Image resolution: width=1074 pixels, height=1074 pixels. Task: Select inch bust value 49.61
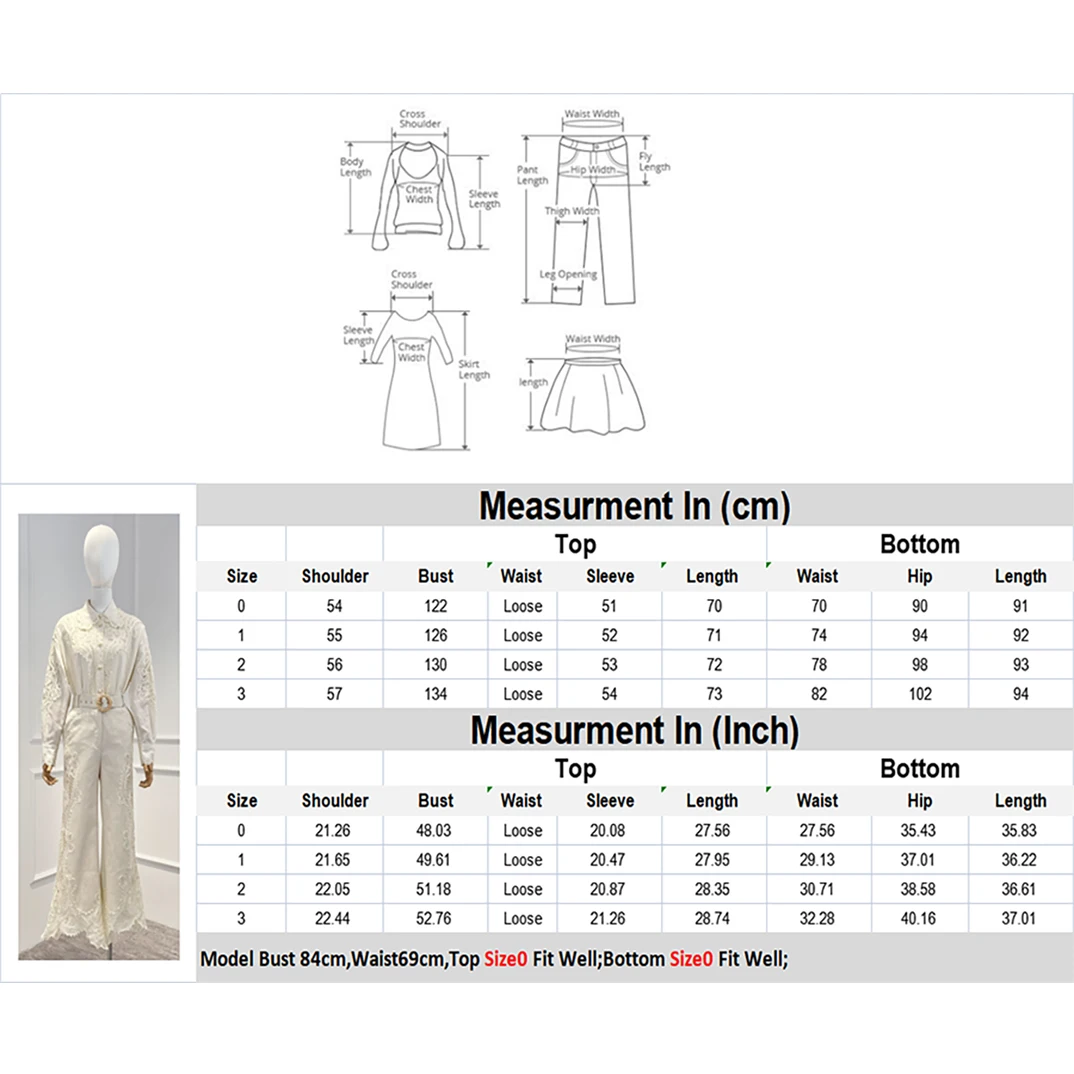(x=434, y=860)
